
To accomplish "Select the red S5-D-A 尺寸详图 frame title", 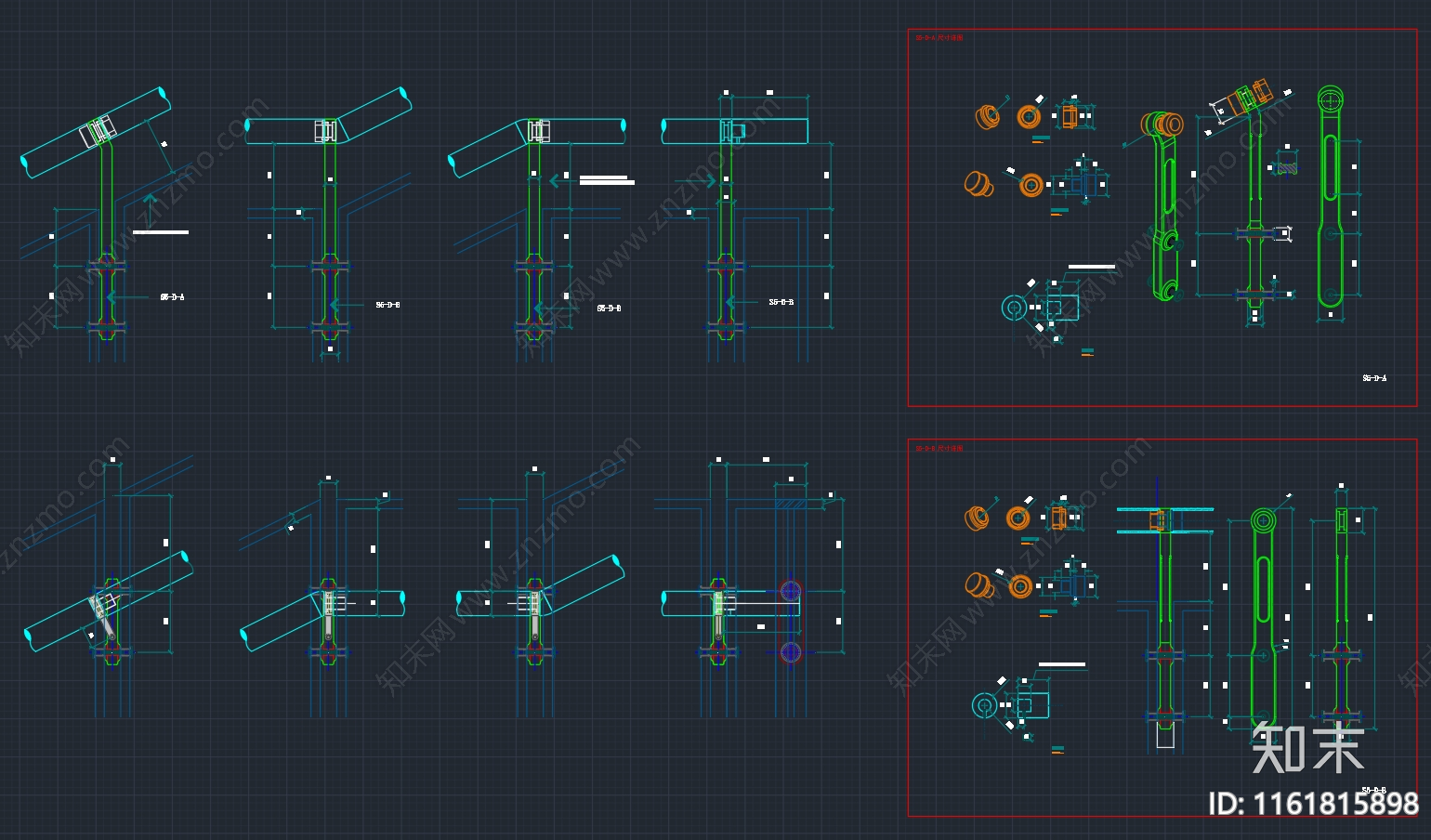I will (939, 38).
